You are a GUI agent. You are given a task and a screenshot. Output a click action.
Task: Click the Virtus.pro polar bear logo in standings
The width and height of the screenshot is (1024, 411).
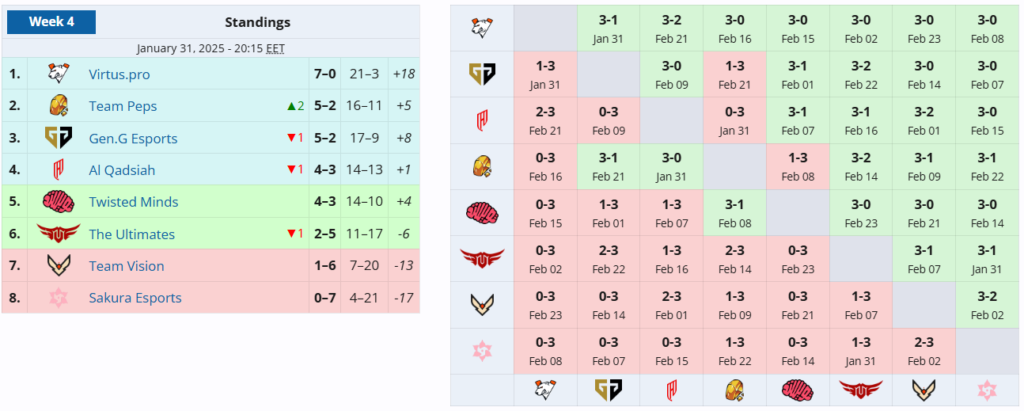pyautogui.click(x=58, y=74)
